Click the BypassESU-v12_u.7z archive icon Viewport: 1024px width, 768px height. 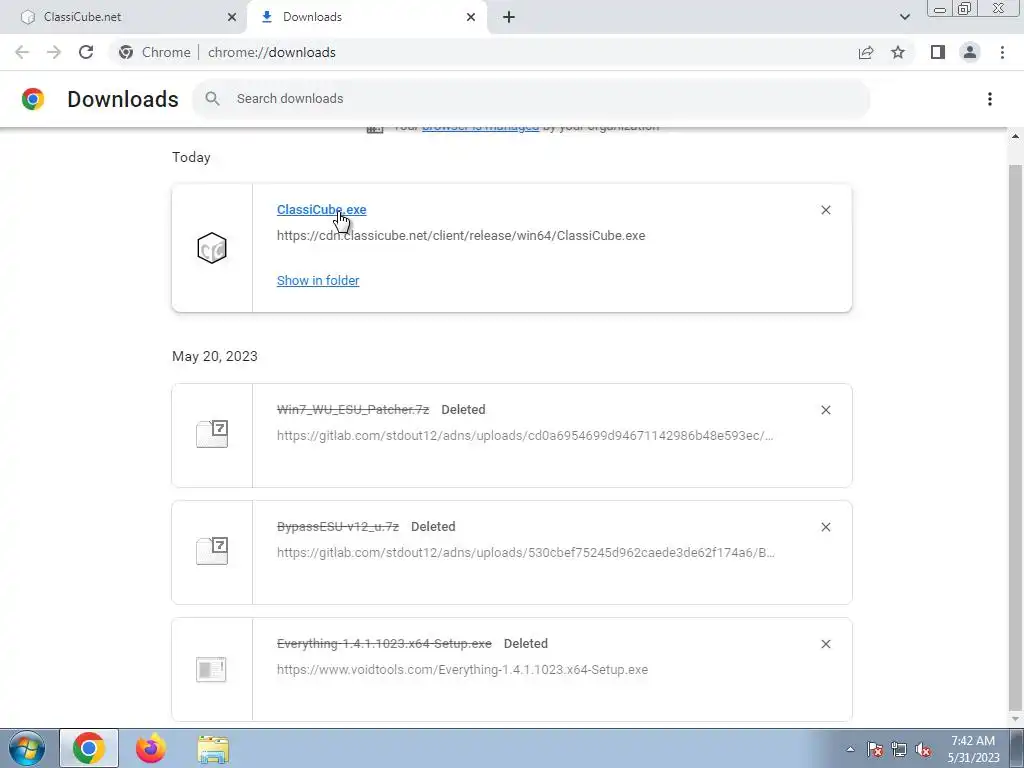coord(212,551)
